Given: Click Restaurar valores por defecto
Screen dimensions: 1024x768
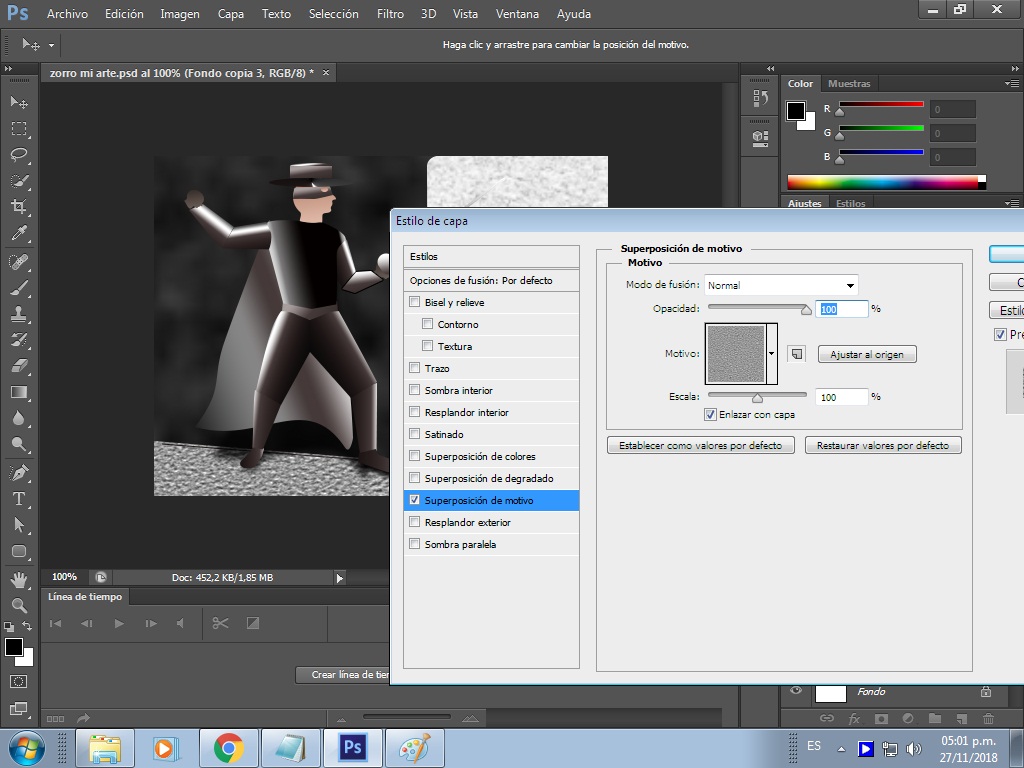Looking at the screenshot, I should [883, 445].
